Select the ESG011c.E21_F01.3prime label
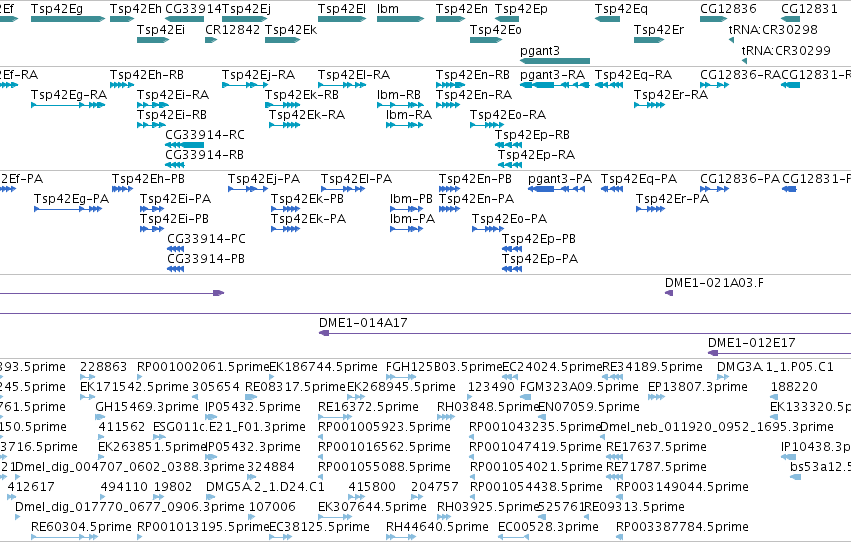The height and width of the screenshot is (542, 851). click(229, 428)
